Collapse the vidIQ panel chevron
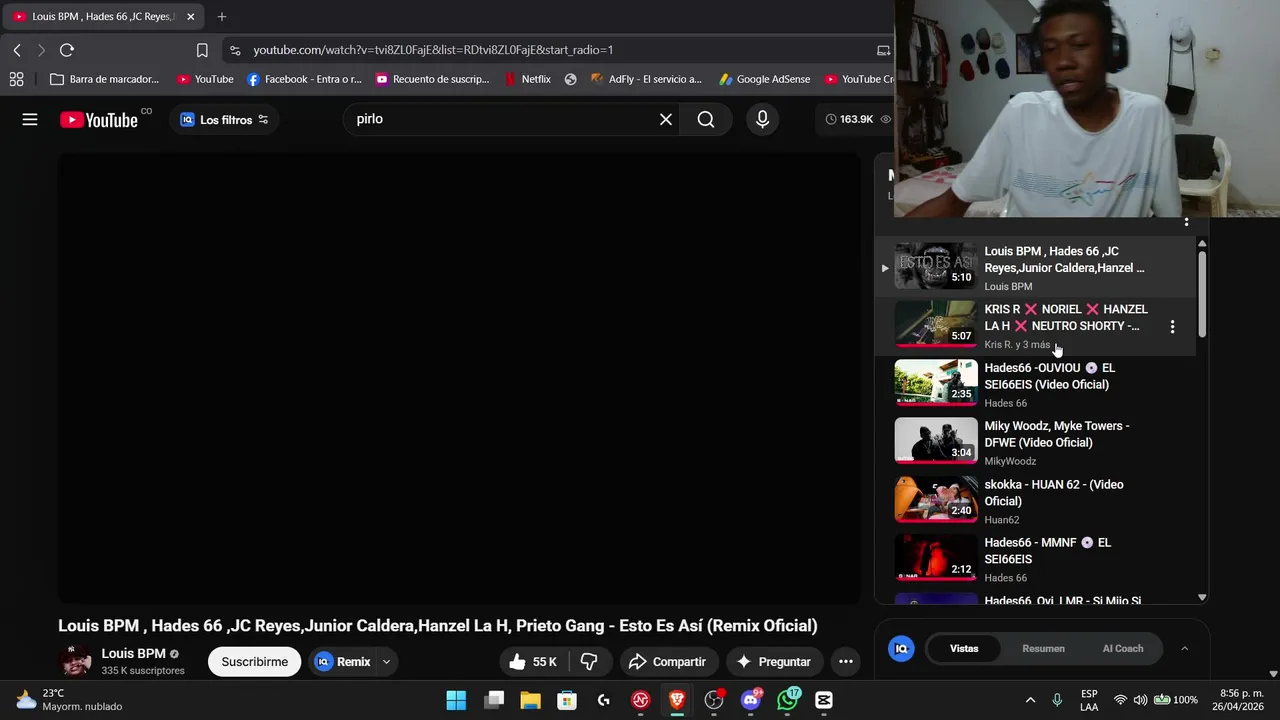 click(1185, 648)
